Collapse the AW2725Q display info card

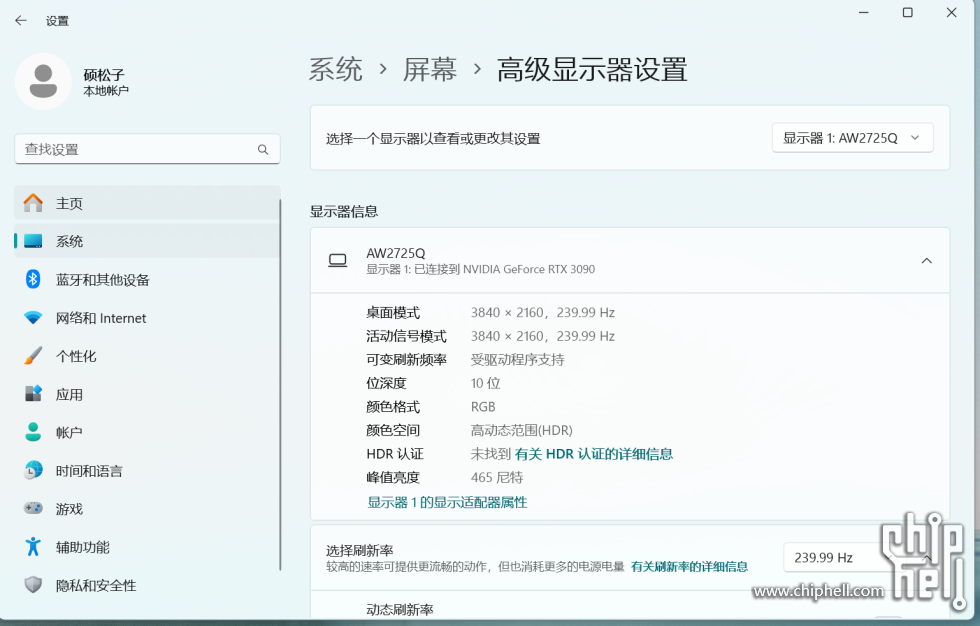coord(926,261)
